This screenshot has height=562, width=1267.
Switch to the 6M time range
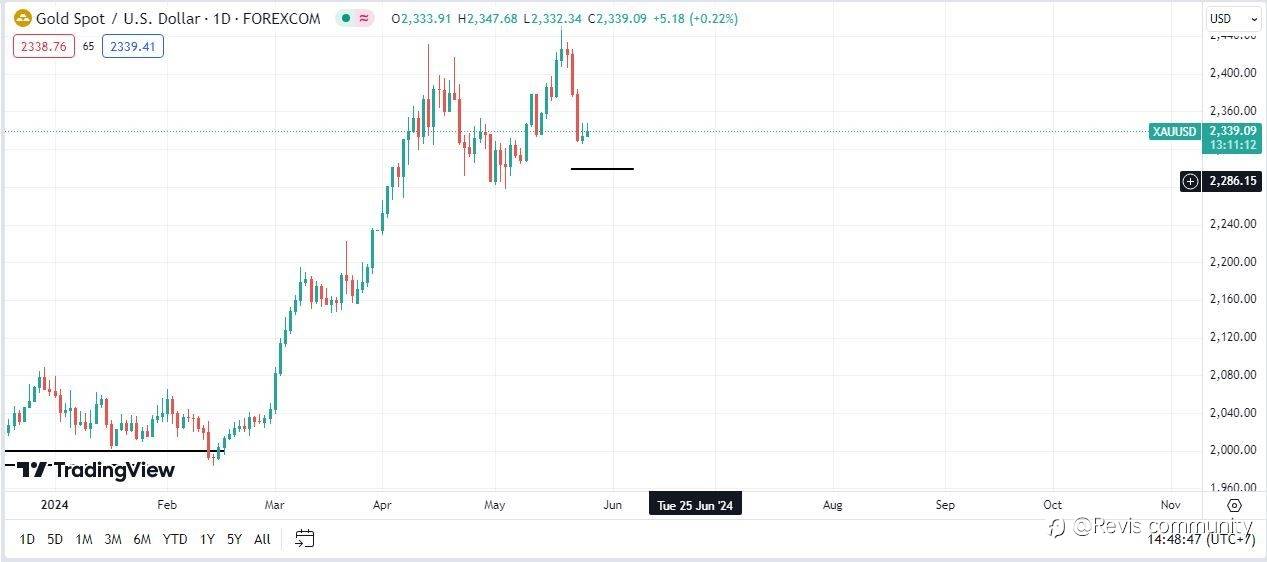coord(142,539)
